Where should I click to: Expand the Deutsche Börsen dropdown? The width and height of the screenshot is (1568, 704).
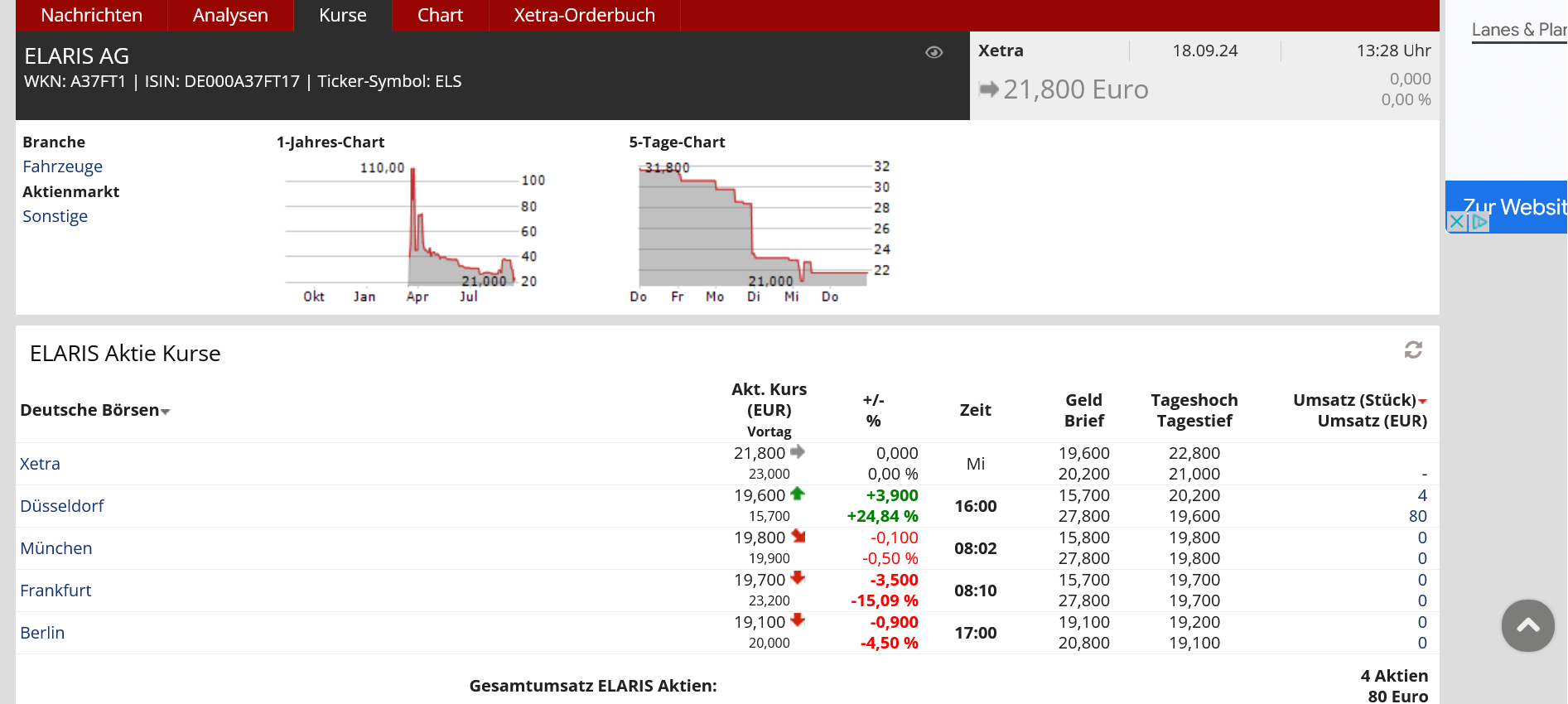[x=166, y=412]
